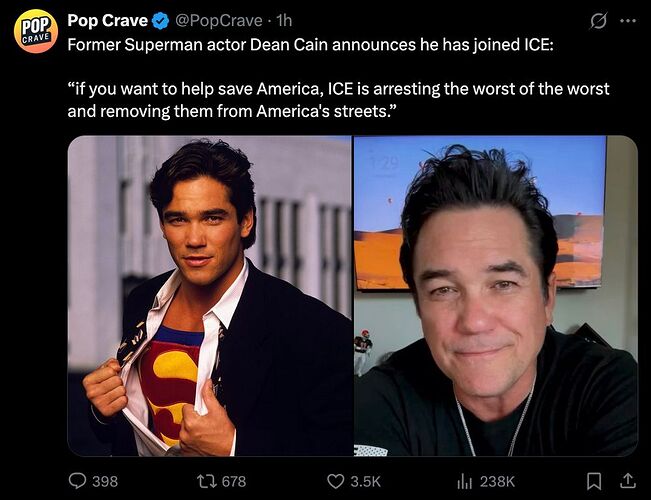Open the left Superman costume photo

coord(210,296)
